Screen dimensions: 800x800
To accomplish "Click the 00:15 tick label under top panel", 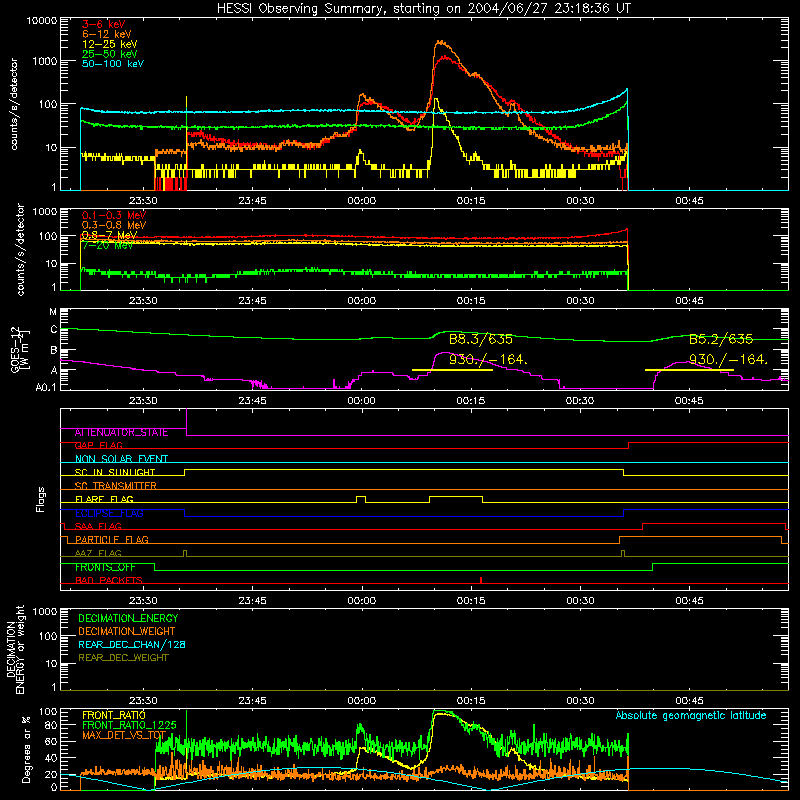I will 471,201.
